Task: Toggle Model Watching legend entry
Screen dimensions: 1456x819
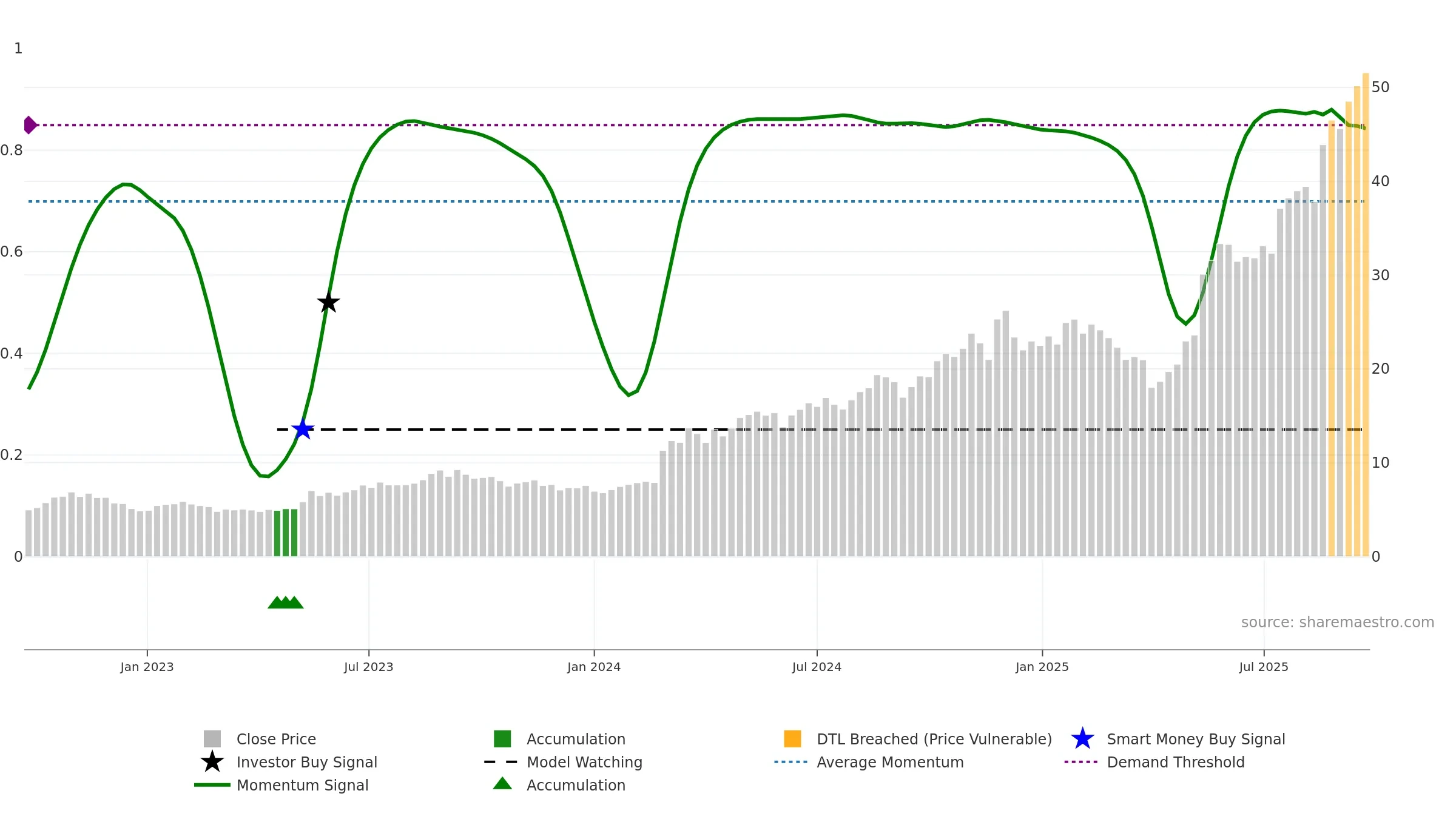Action: point(584,762)
